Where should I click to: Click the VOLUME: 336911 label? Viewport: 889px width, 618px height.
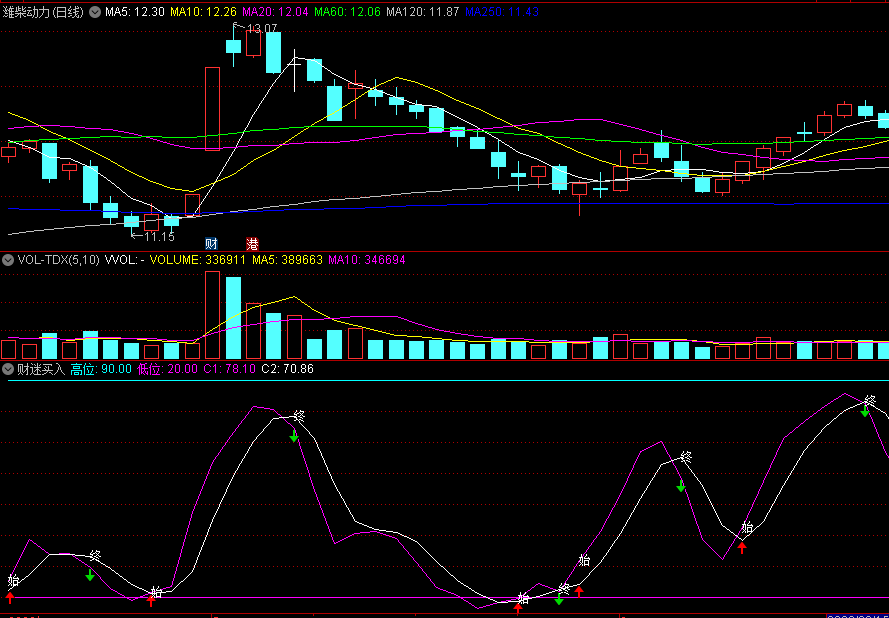198,260
